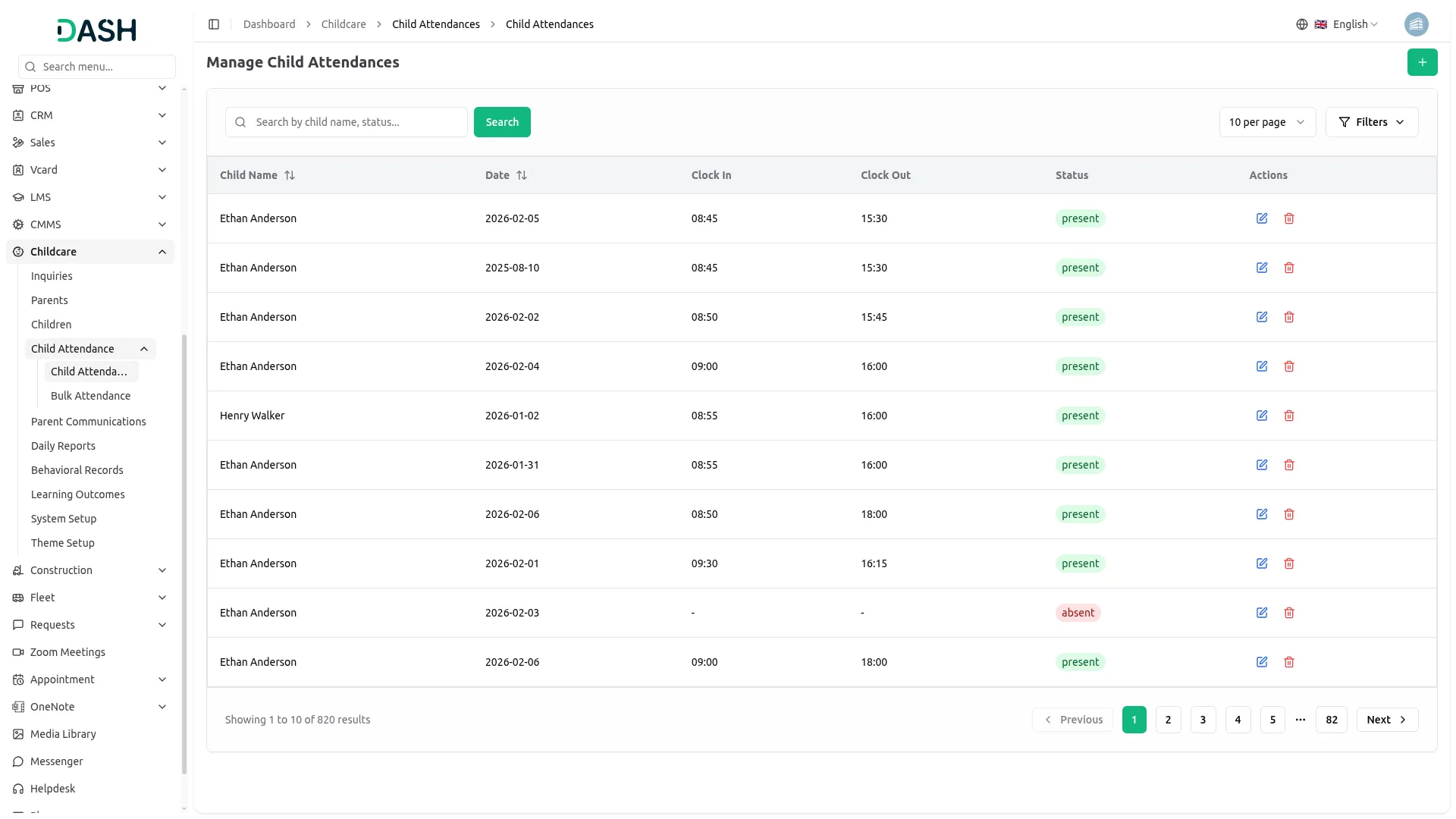This screenshot has width=1456, height=819.
Task: Open Daily Reports in sidebar
Action: 63,446
